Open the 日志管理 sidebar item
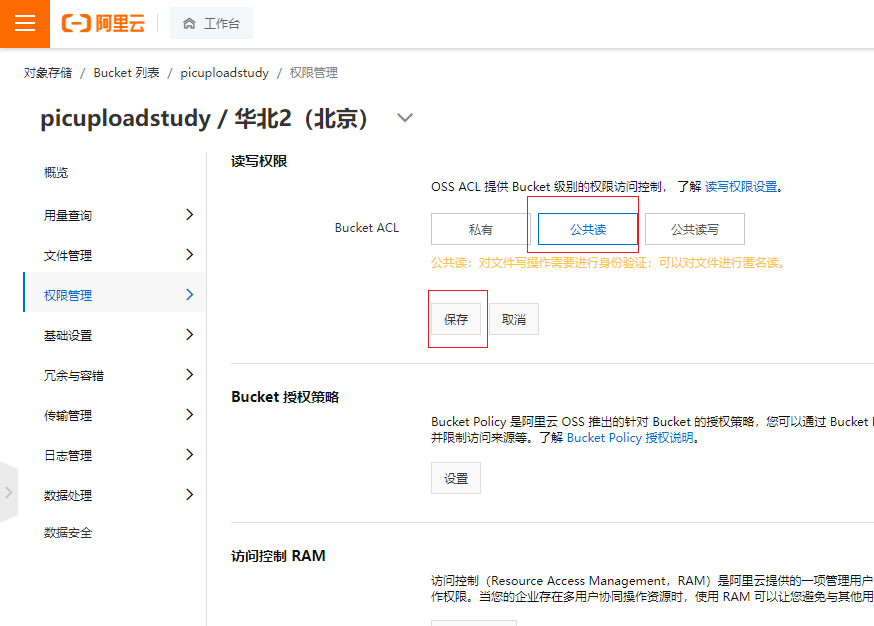 click(67, 456)
